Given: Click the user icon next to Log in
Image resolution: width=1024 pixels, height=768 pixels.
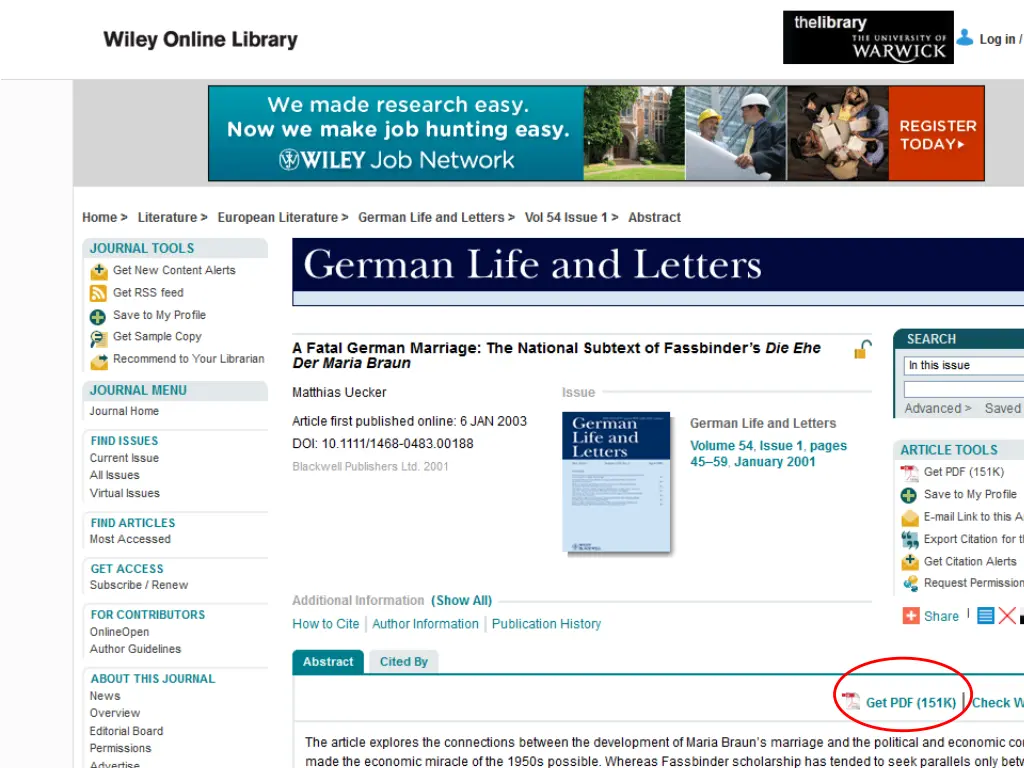Looking at the screenshot, I should point(965,38).
